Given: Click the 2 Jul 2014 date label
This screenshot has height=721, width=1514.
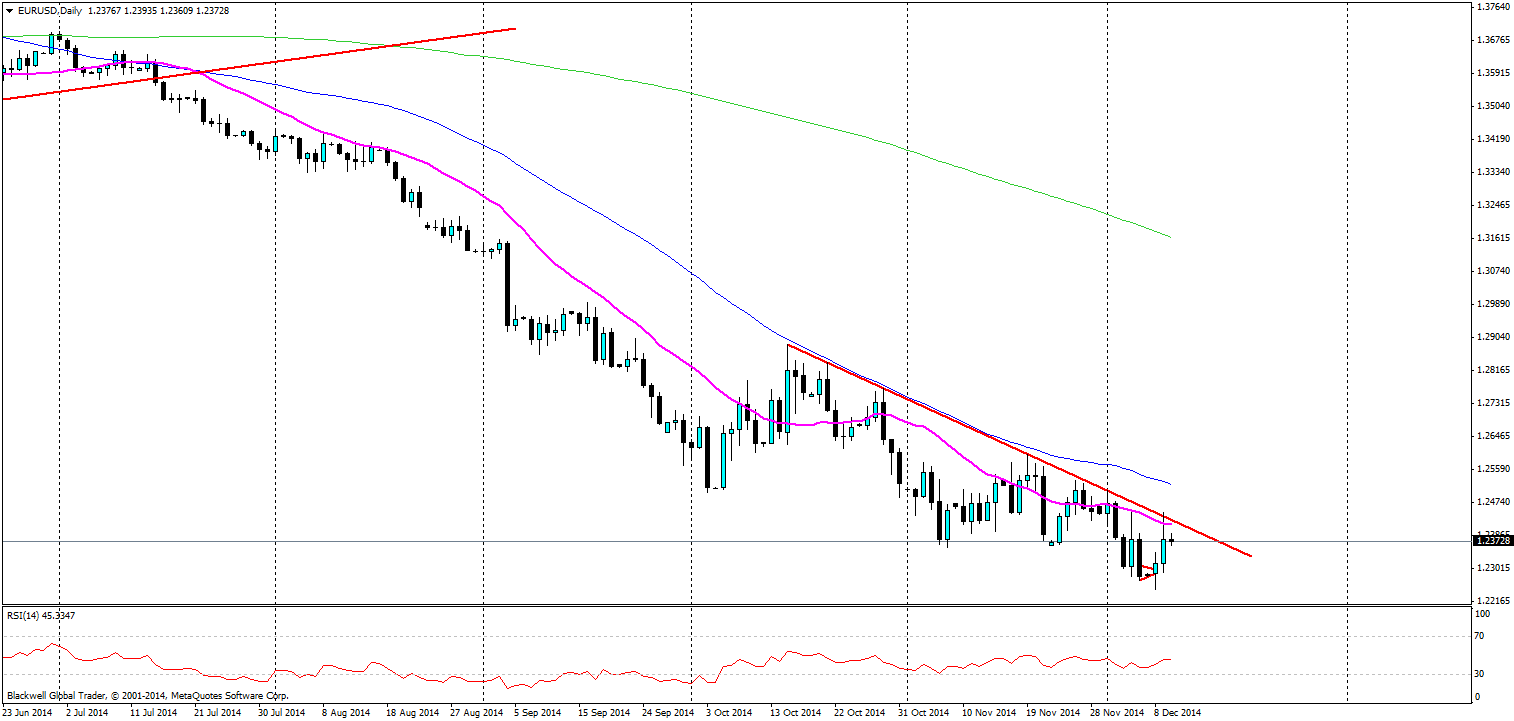Looking at the screenshot, I should coord(87,713).
